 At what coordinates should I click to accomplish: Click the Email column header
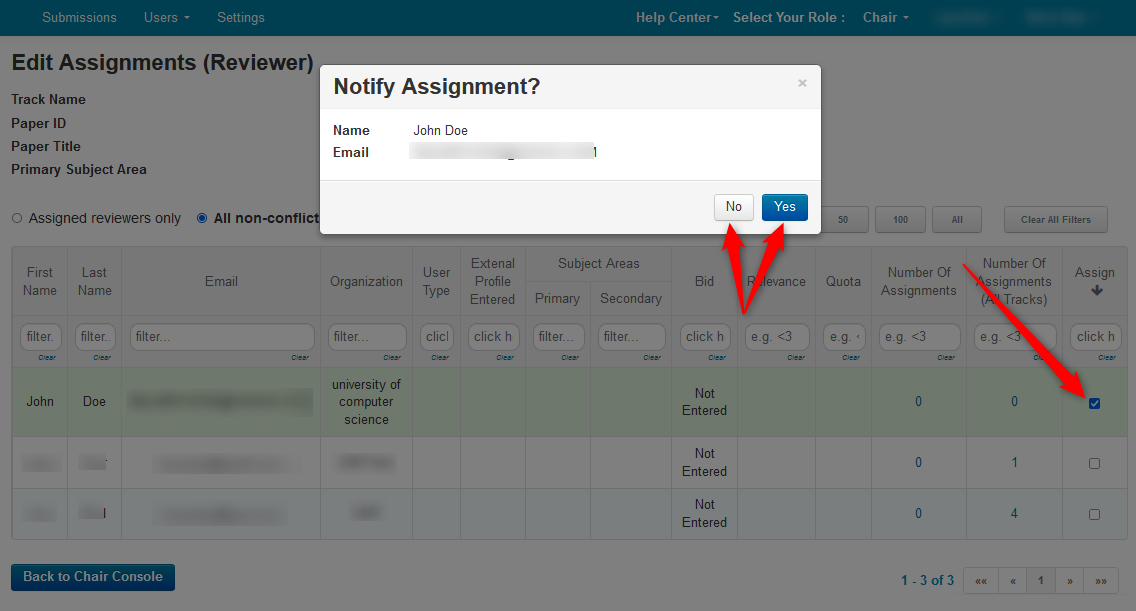click(x=221, y=281)
